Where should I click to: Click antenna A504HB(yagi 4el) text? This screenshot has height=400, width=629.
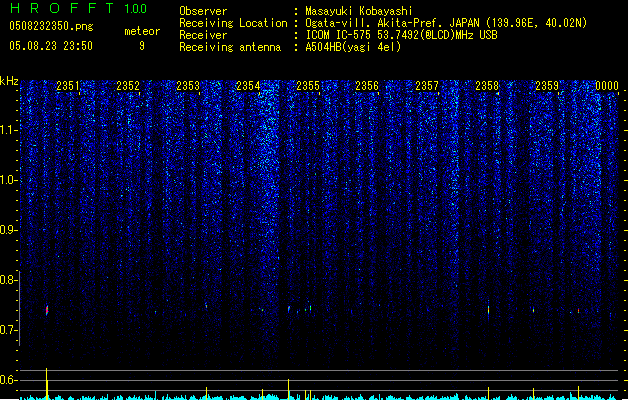[x=353, y=47]
